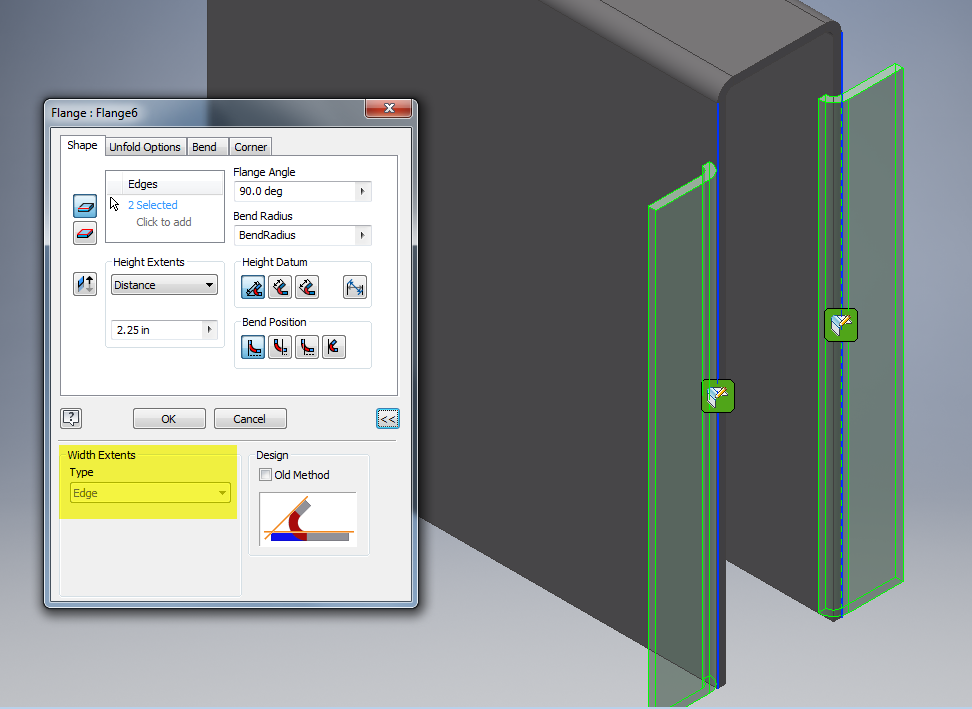Open the Width Extents Type dropdown
The height and width of the screenshot is (709, 972).
(150, 493)
